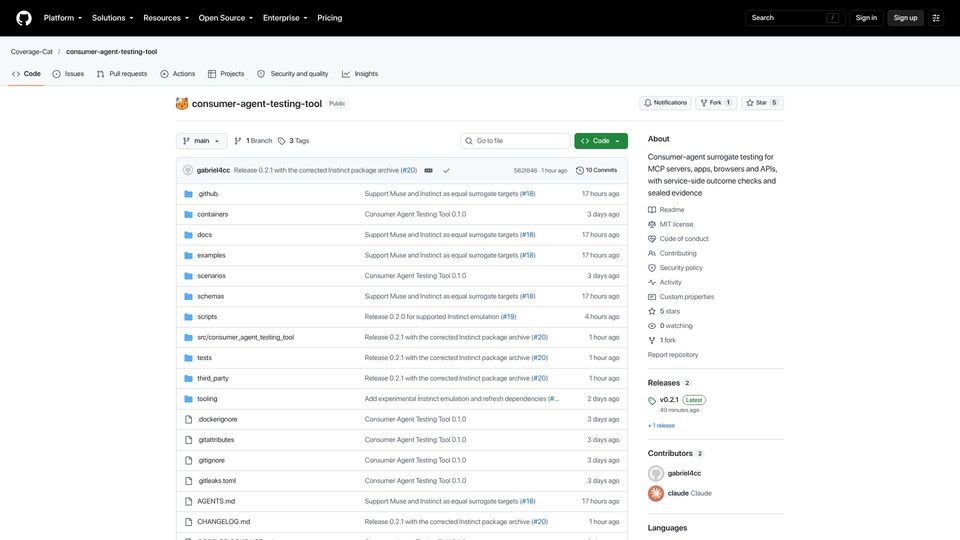Select the Code tab
Screen dimensions: 960x540
tap(26, 73)
